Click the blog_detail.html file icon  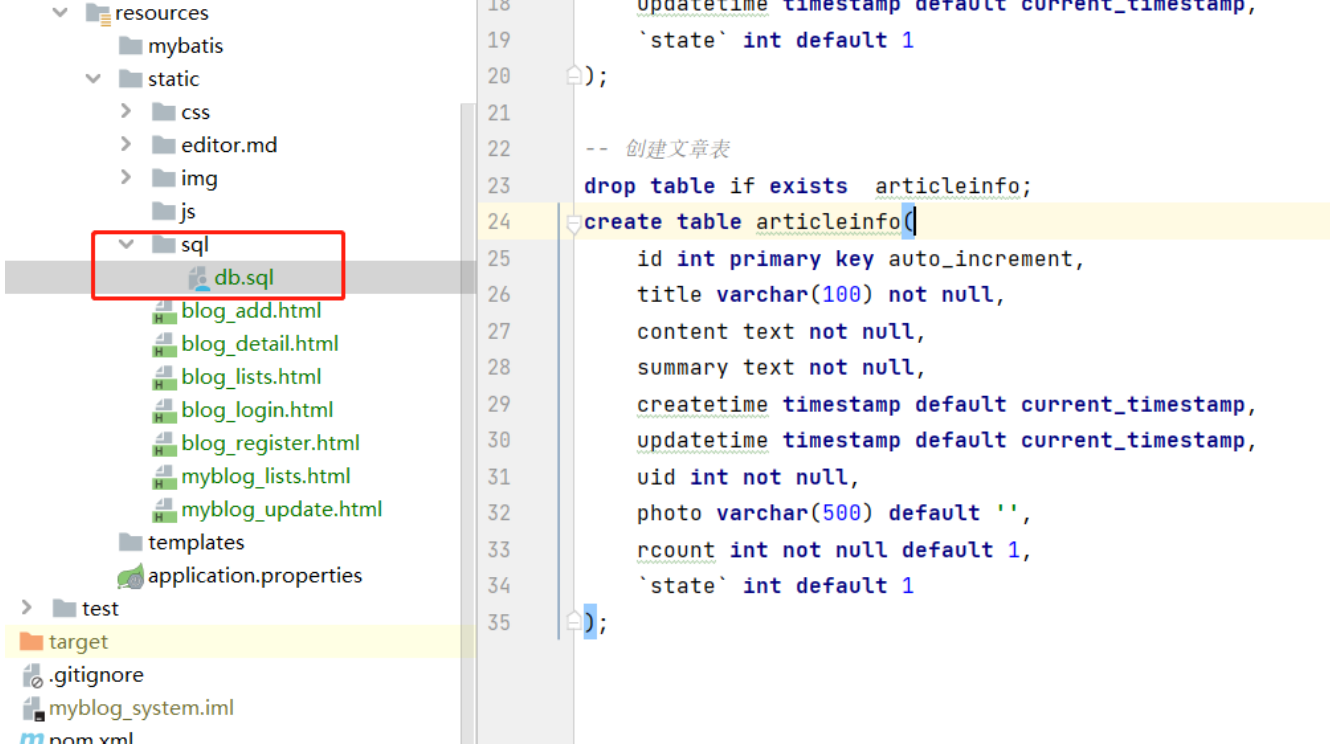tap(164, 344)
